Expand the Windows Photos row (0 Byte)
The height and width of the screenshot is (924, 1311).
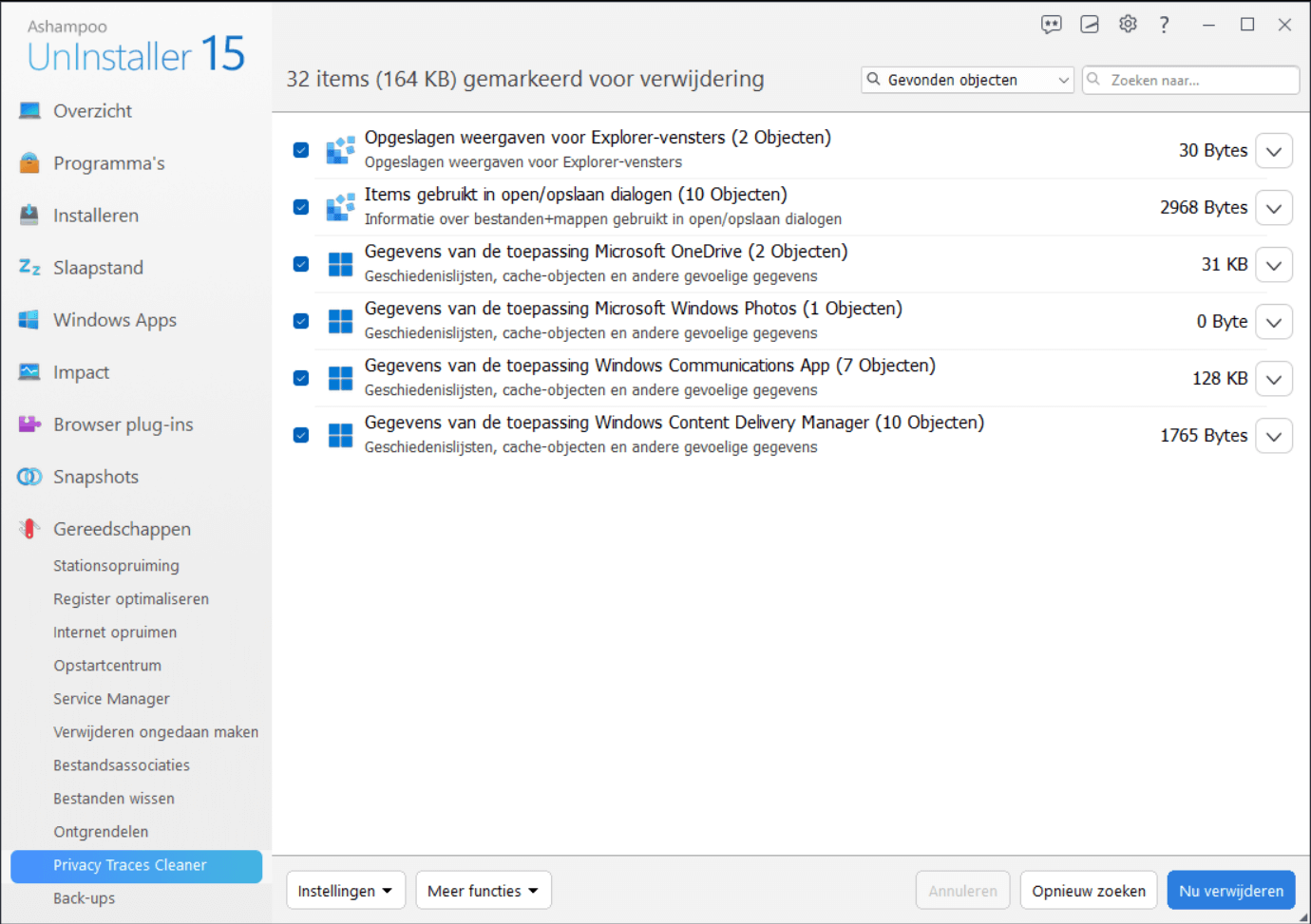pos(1274,322)
